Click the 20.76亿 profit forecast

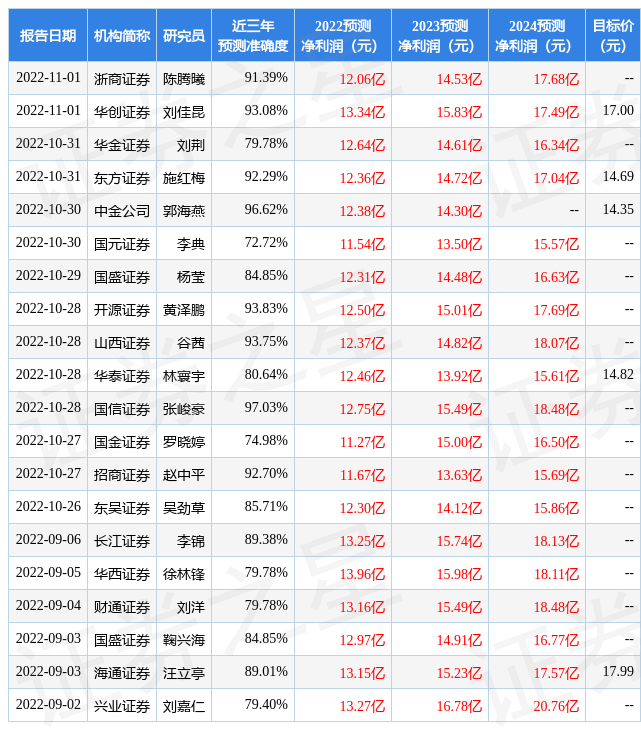[x=556, y=707]
